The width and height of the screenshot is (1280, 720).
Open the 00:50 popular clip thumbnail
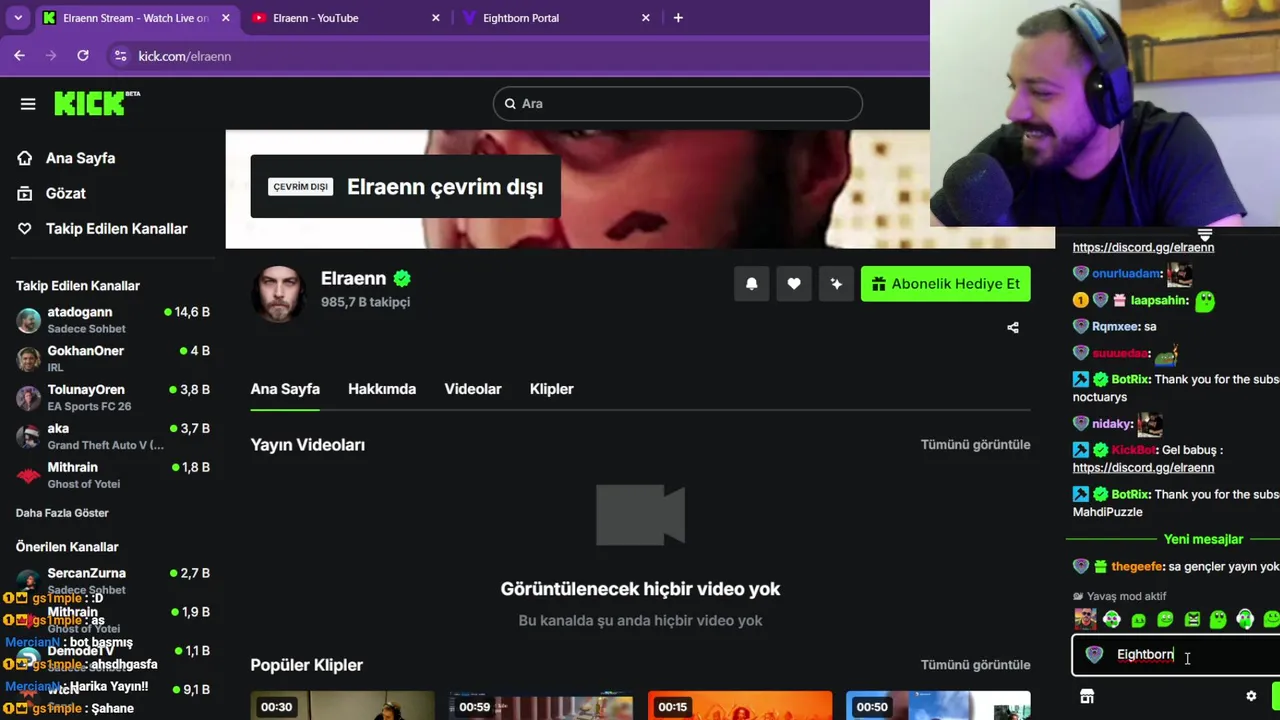[938, 705]
